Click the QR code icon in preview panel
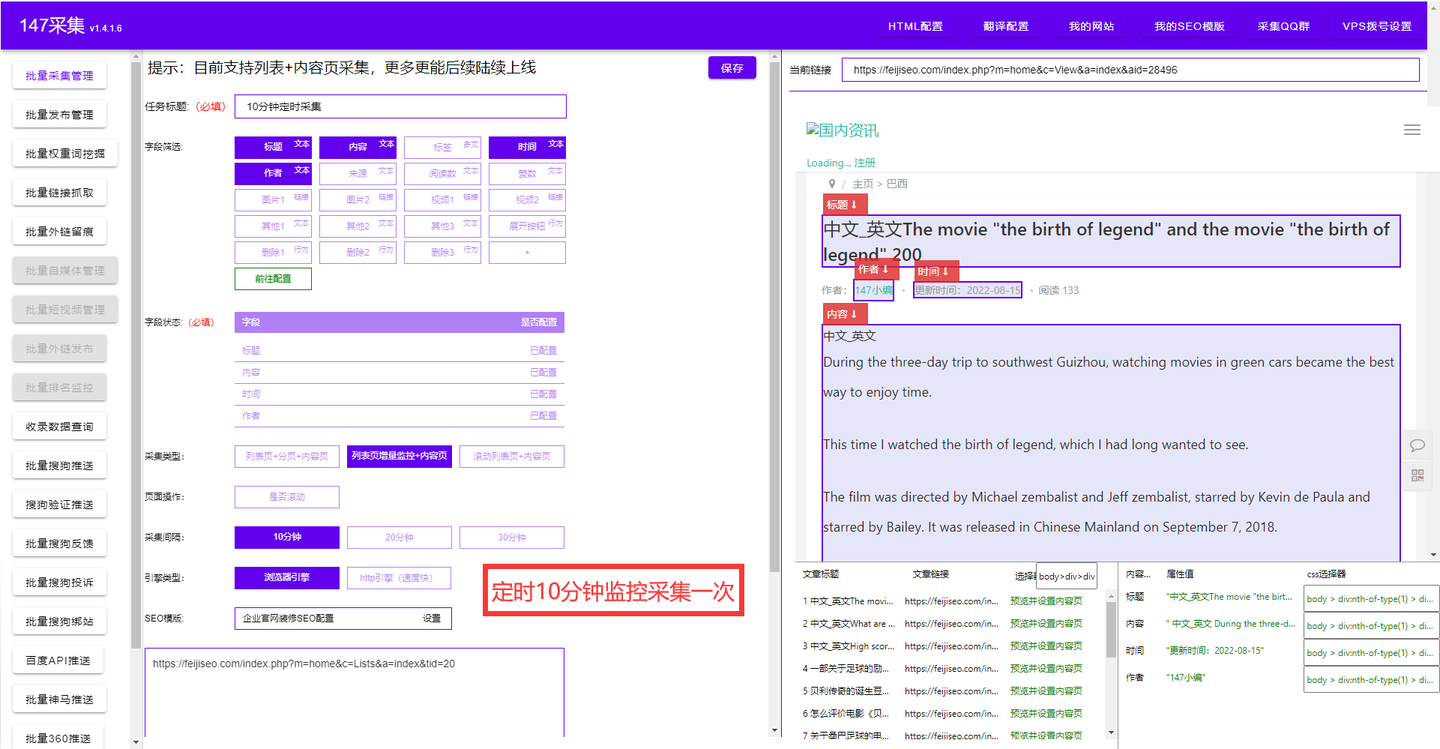1440x749 pixels. [1417, 476]
